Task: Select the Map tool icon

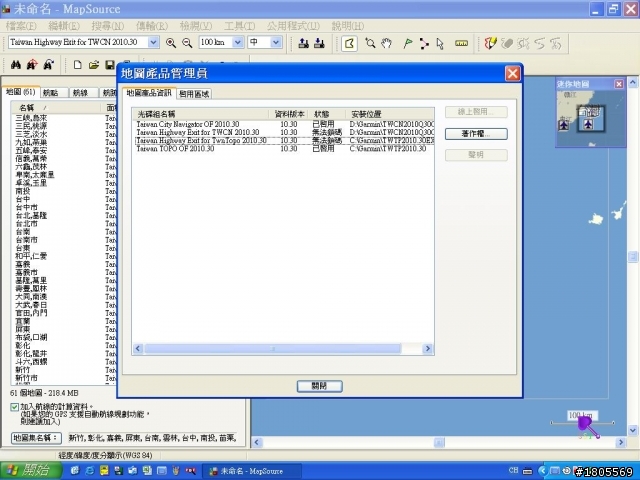Action: coord(349,43)
